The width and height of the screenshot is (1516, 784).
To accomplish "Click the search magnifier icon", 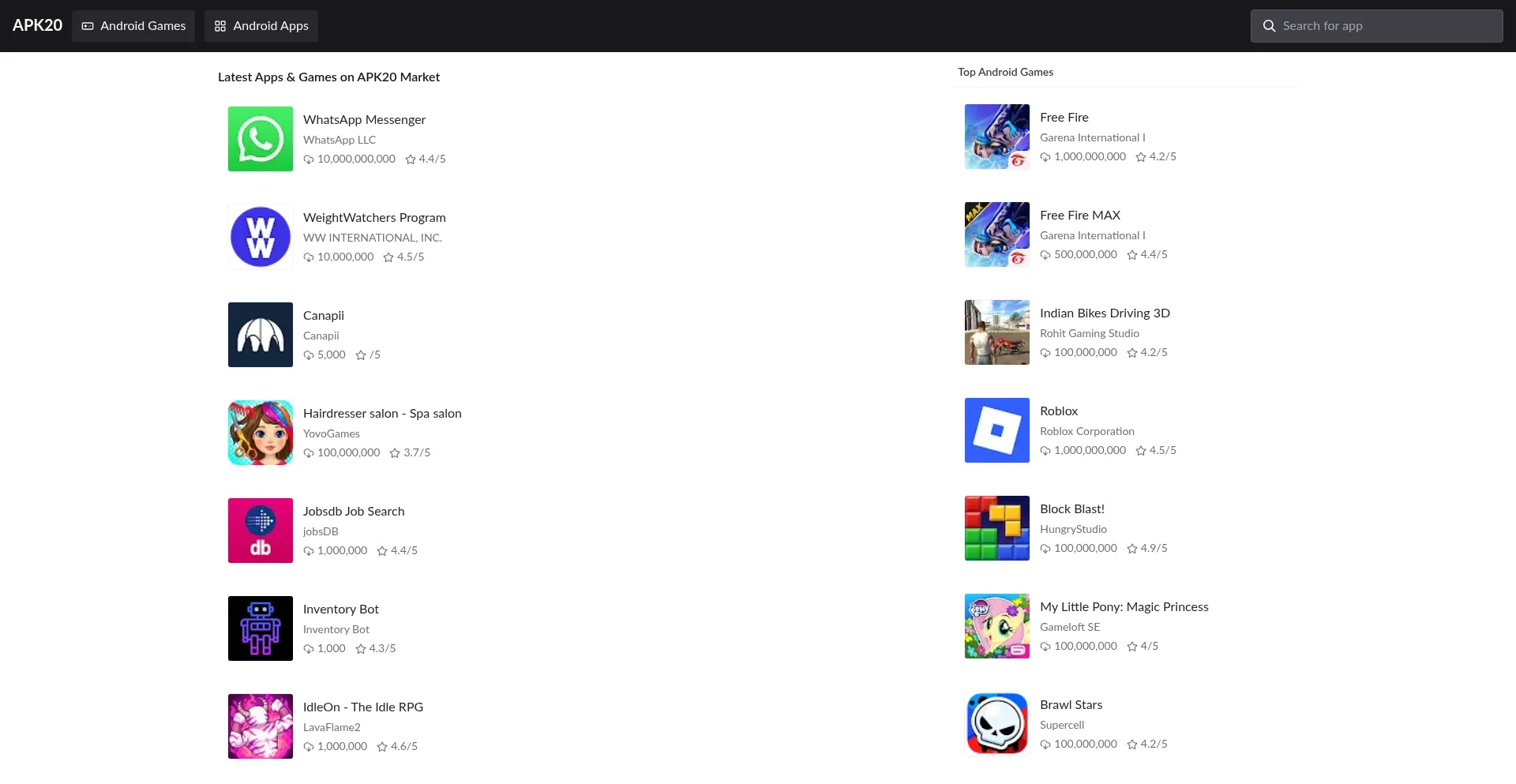I will point(1269,26).
